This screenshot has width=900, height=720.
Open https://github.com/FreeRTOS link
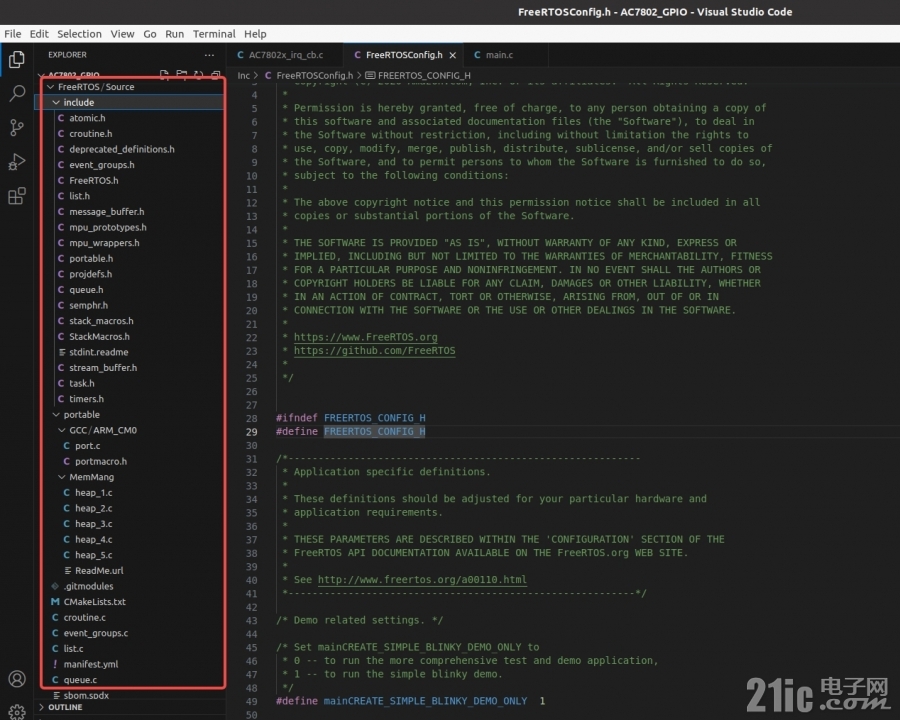(375, 350)
